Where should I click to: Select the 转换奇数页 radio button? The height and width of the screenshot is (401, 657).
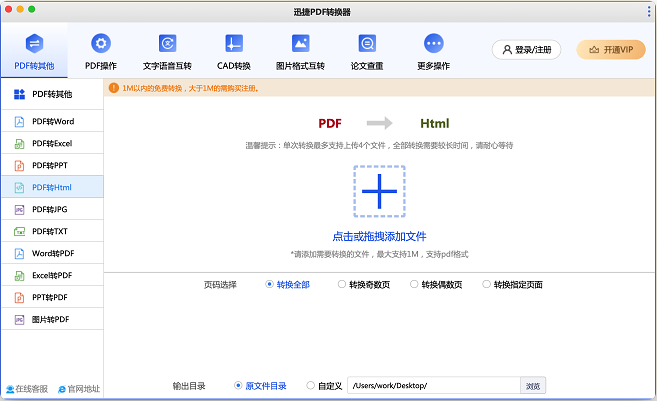[341, 284]
